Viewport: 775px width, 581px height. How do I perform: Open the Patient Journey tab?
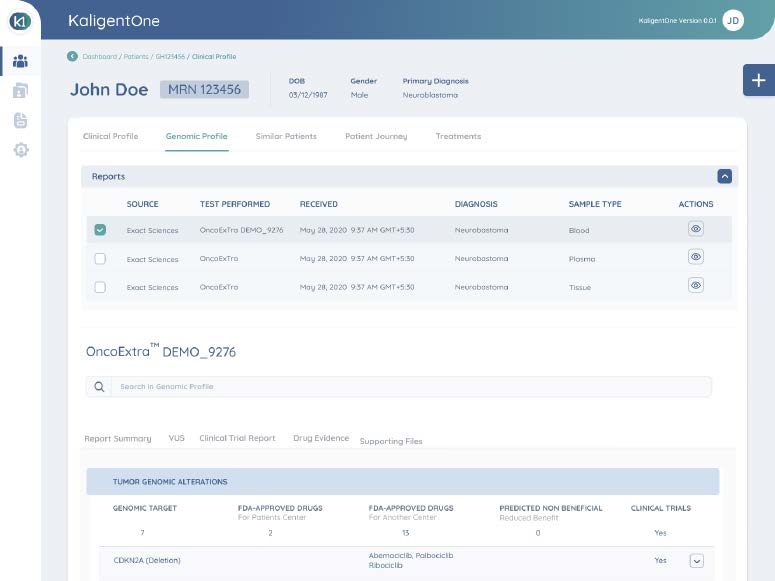(x=376, y=136)
